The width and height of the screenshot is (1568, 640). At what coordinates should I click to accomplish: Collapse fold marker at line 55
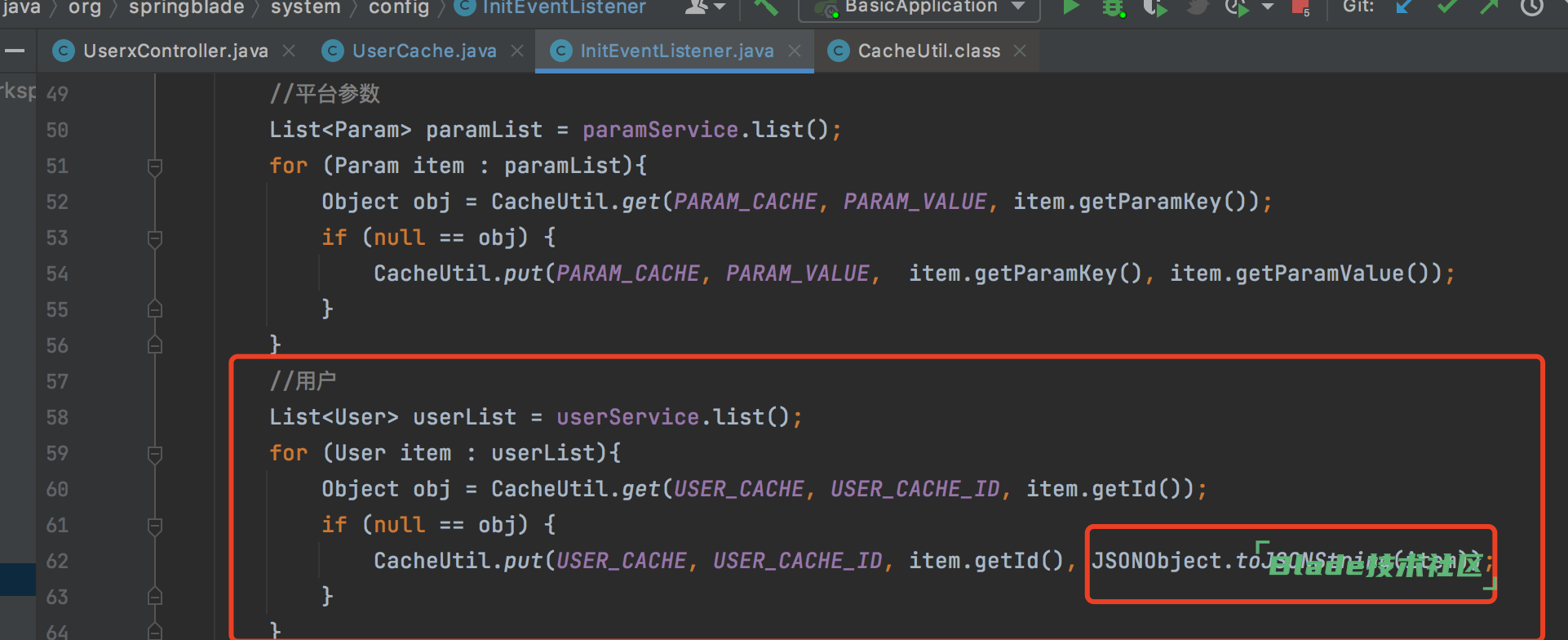(x=155, y=309)
